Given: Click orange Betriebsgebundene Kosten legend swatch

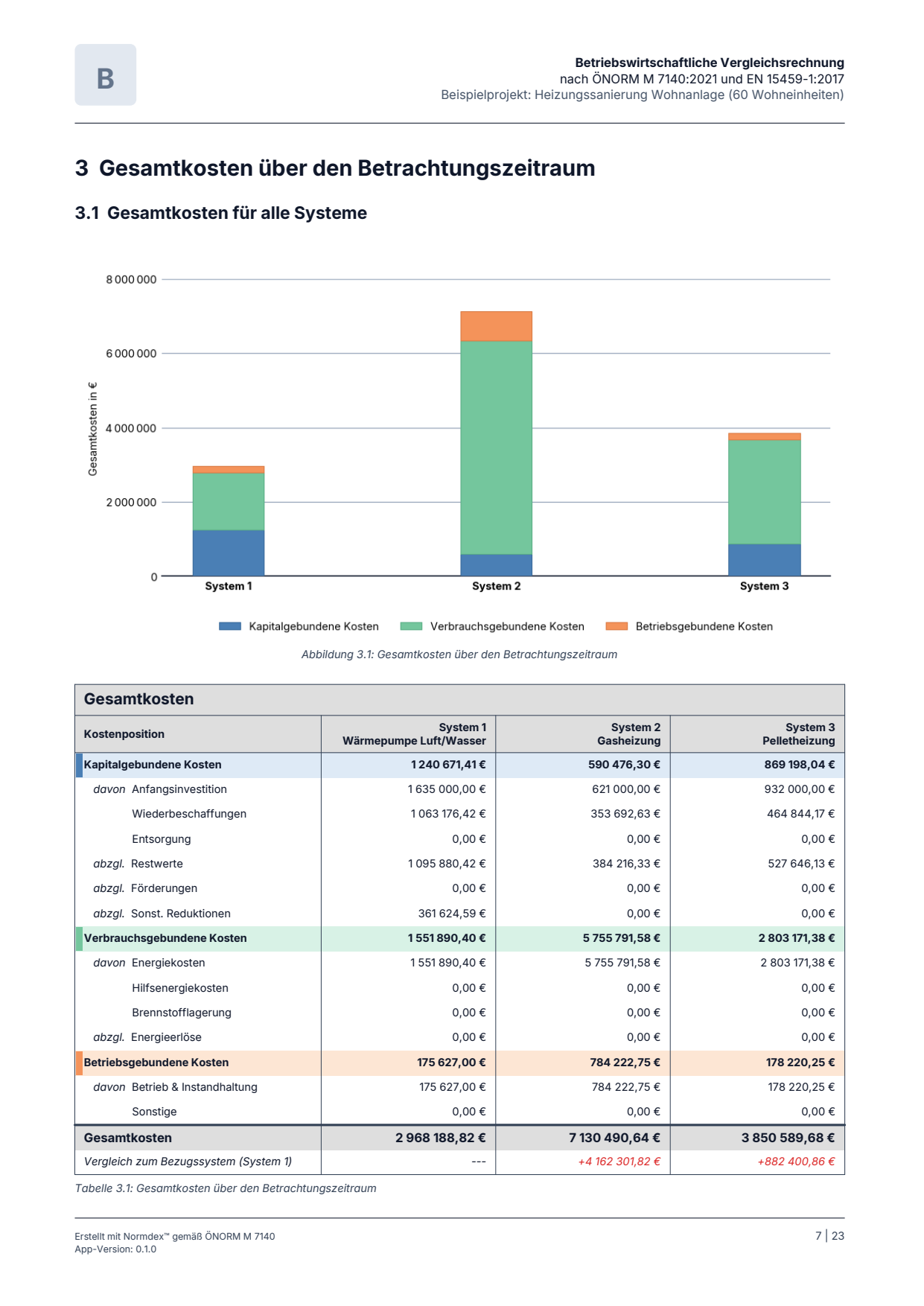Looking at the screenshot, I should coord(616,626).
